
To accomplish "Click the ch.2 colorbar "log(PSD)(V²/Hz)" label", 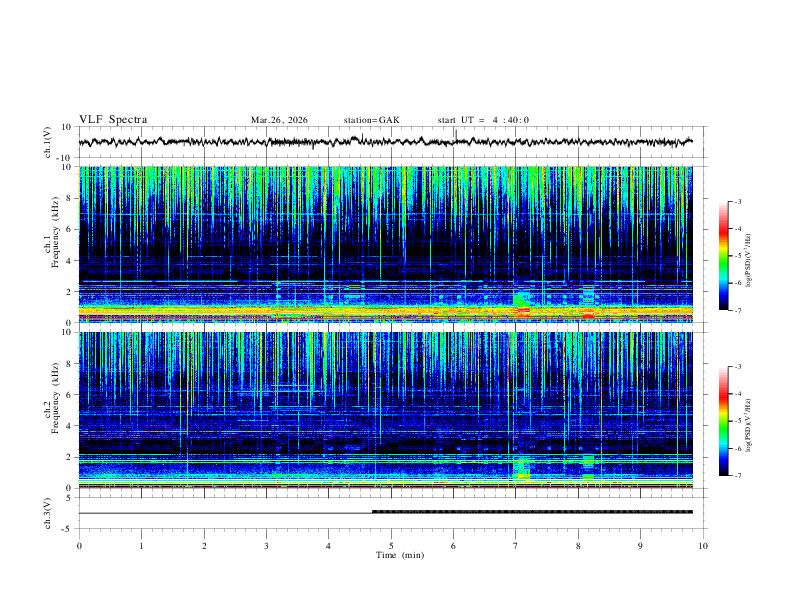I will 749,425.
